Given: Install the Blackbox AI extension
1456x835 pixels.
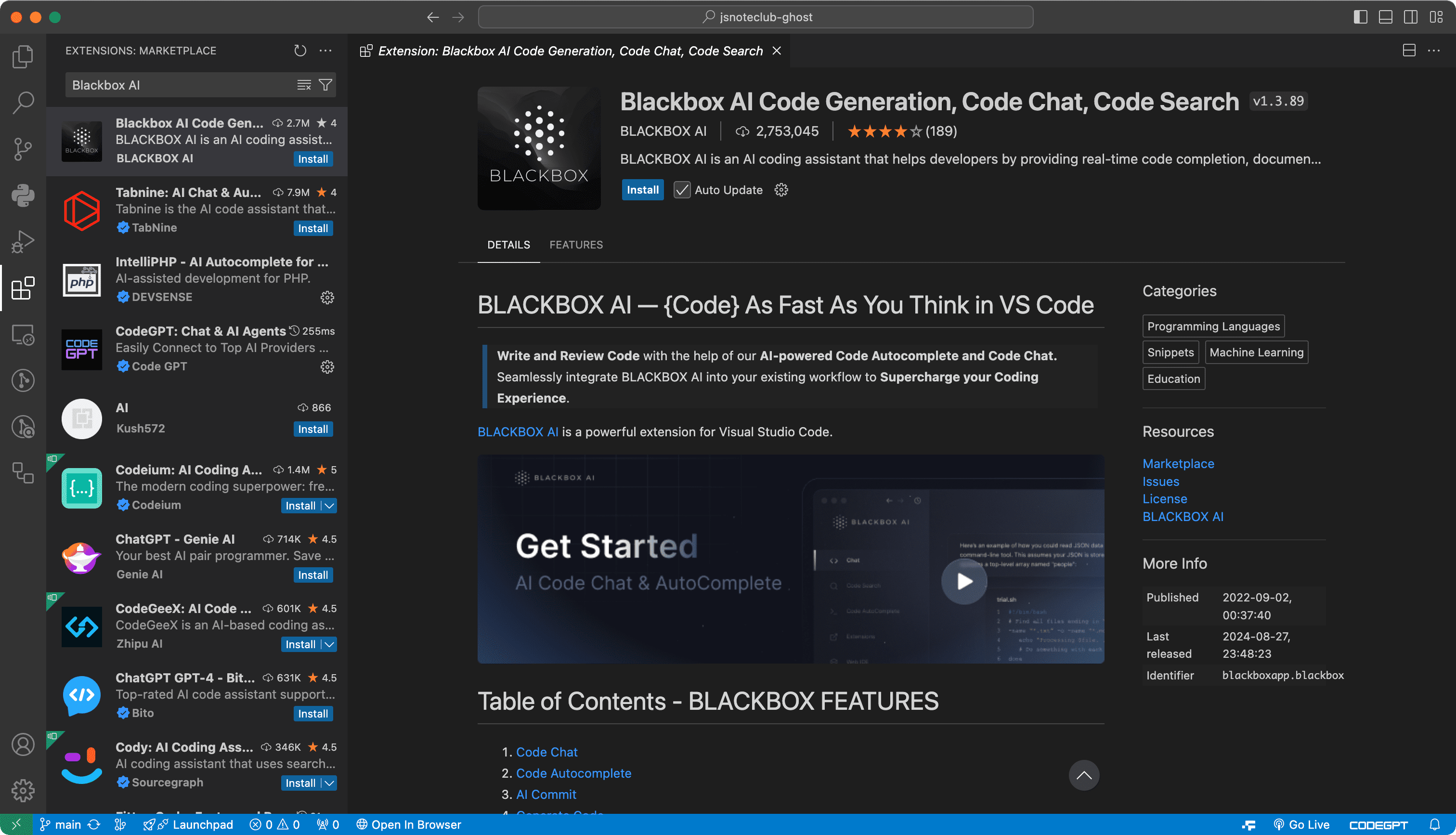Looking at the screenshot, I should pyautogui.click(x=642, y=190).
